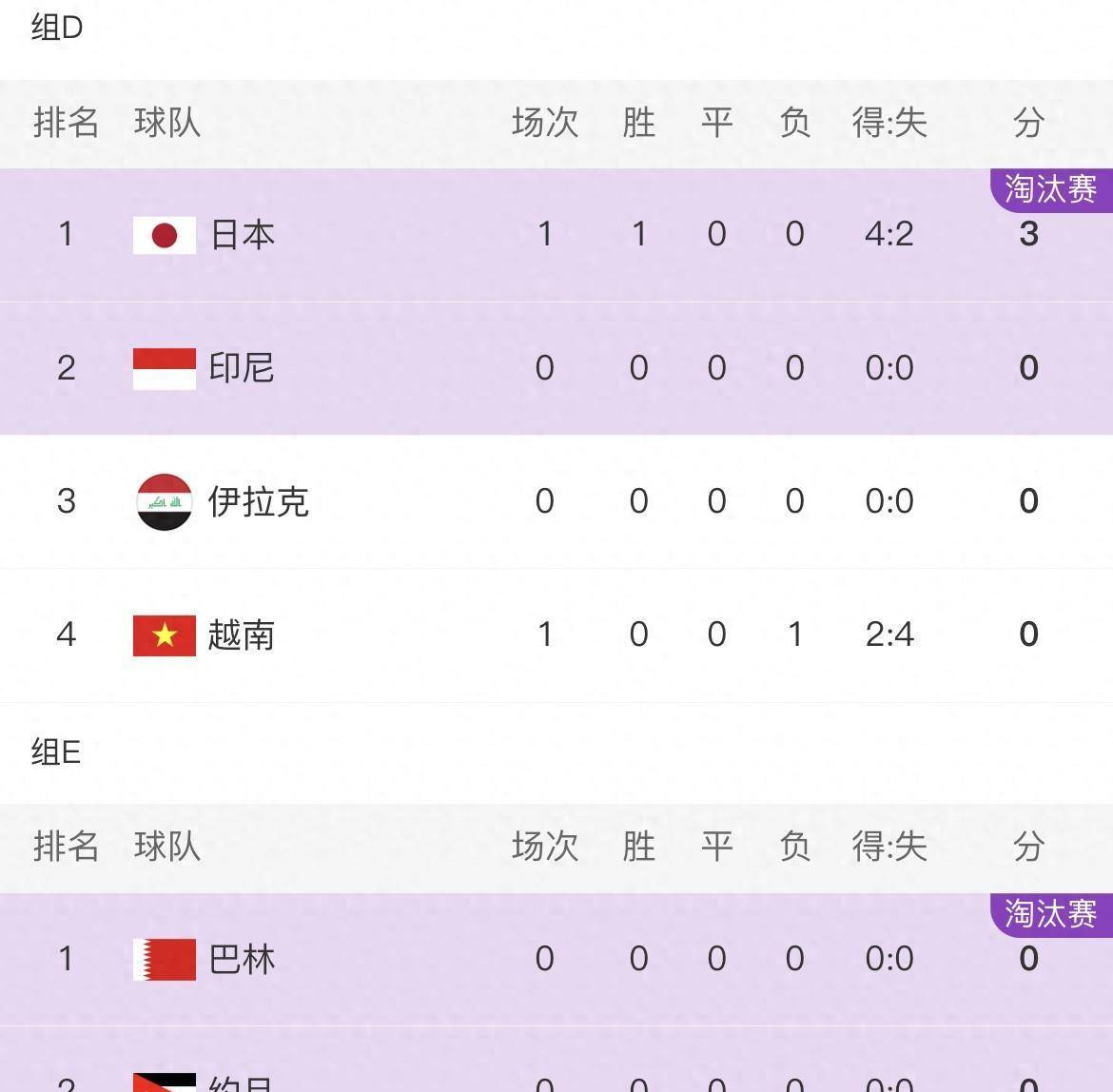Click the 排名 column header
The height and width of the screenshot is (1092, 1113).
tap(66, 122)
